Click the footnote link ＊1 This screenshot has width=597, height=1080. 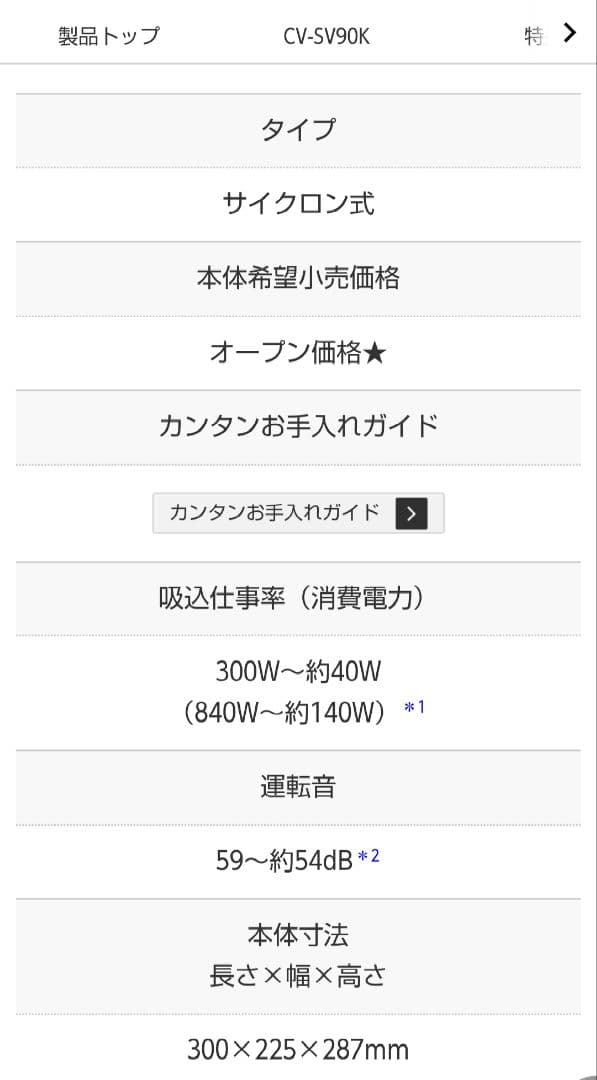click(x=413, y=712)
